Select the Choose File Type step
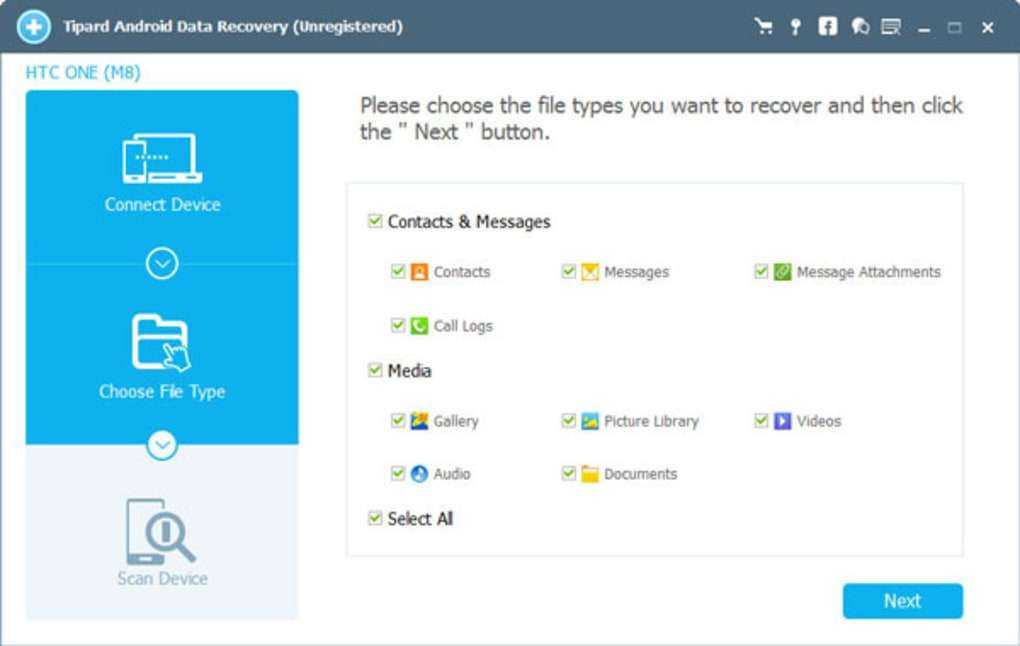 162,357
